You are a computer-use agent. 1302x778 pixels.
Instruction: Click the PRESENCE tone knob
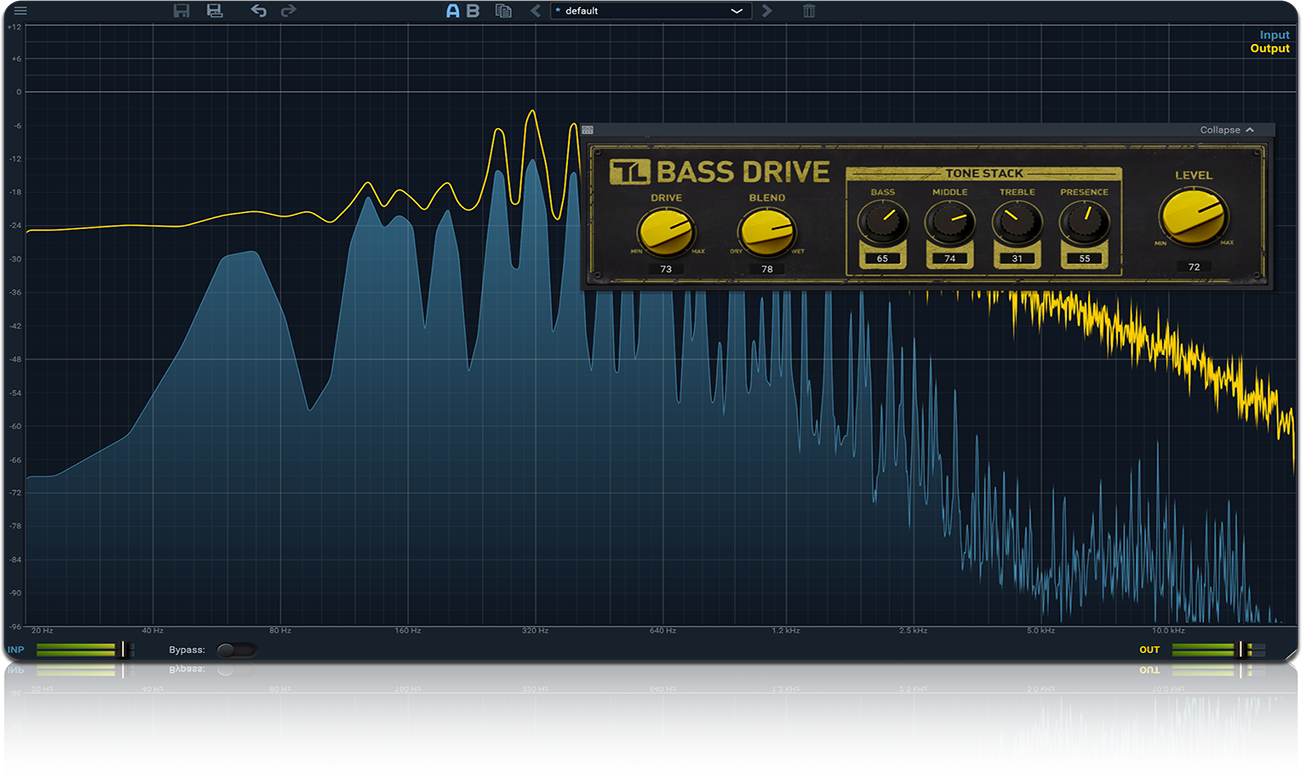(x=1084, y=222)
